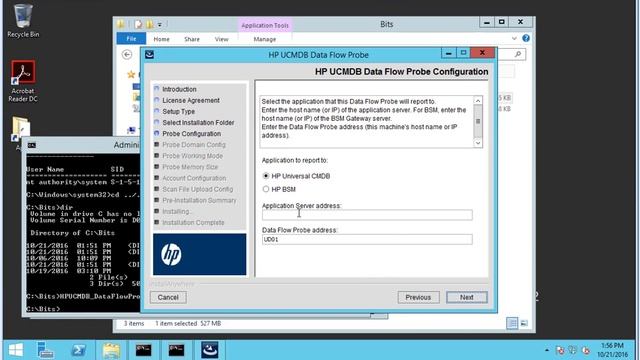
Task: Switch to large icons view in Bits window
Action: pos(524,323)
